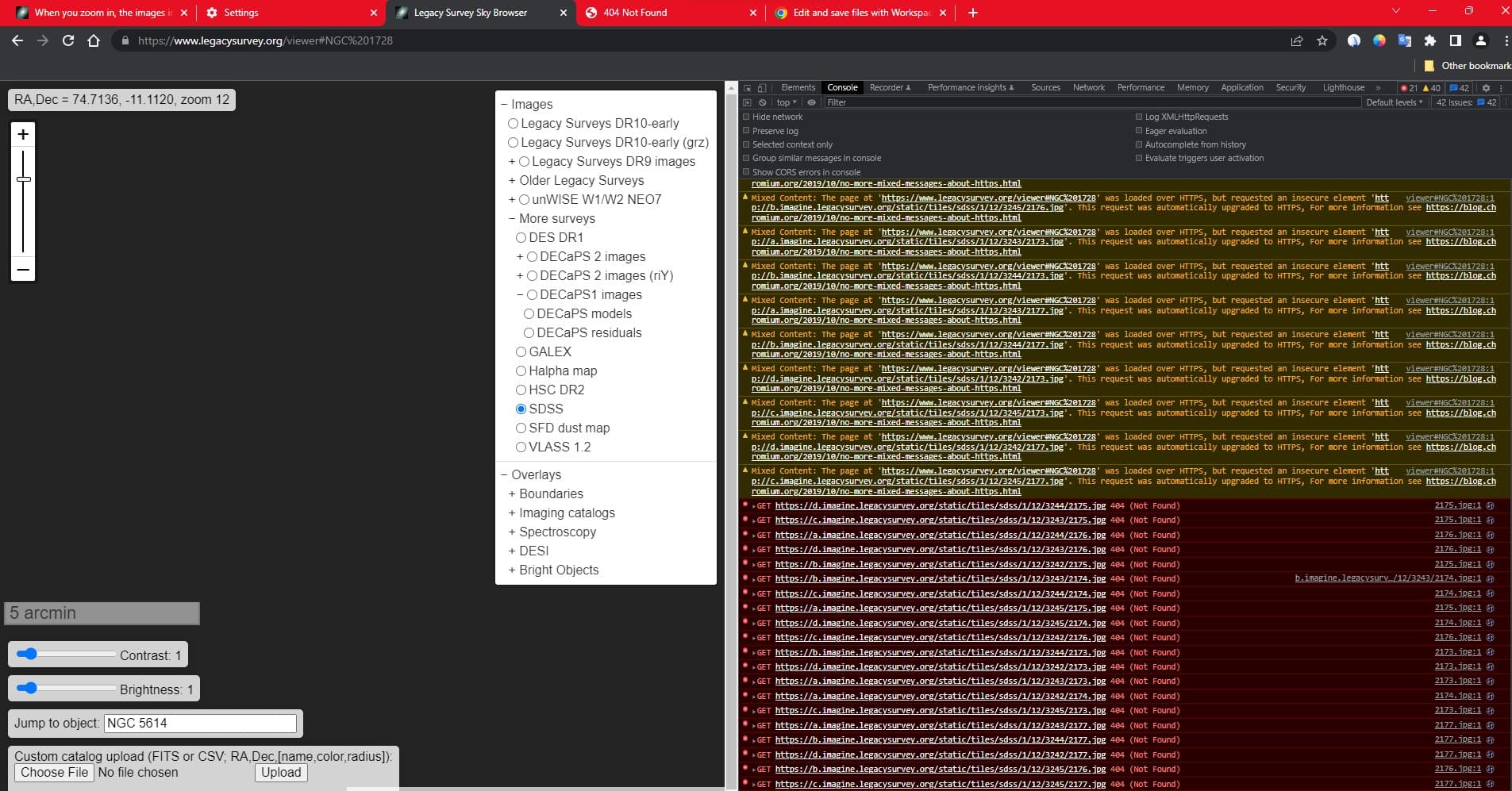
Task: Expand the Bright Objects overlay section
Action: [512, 570]
